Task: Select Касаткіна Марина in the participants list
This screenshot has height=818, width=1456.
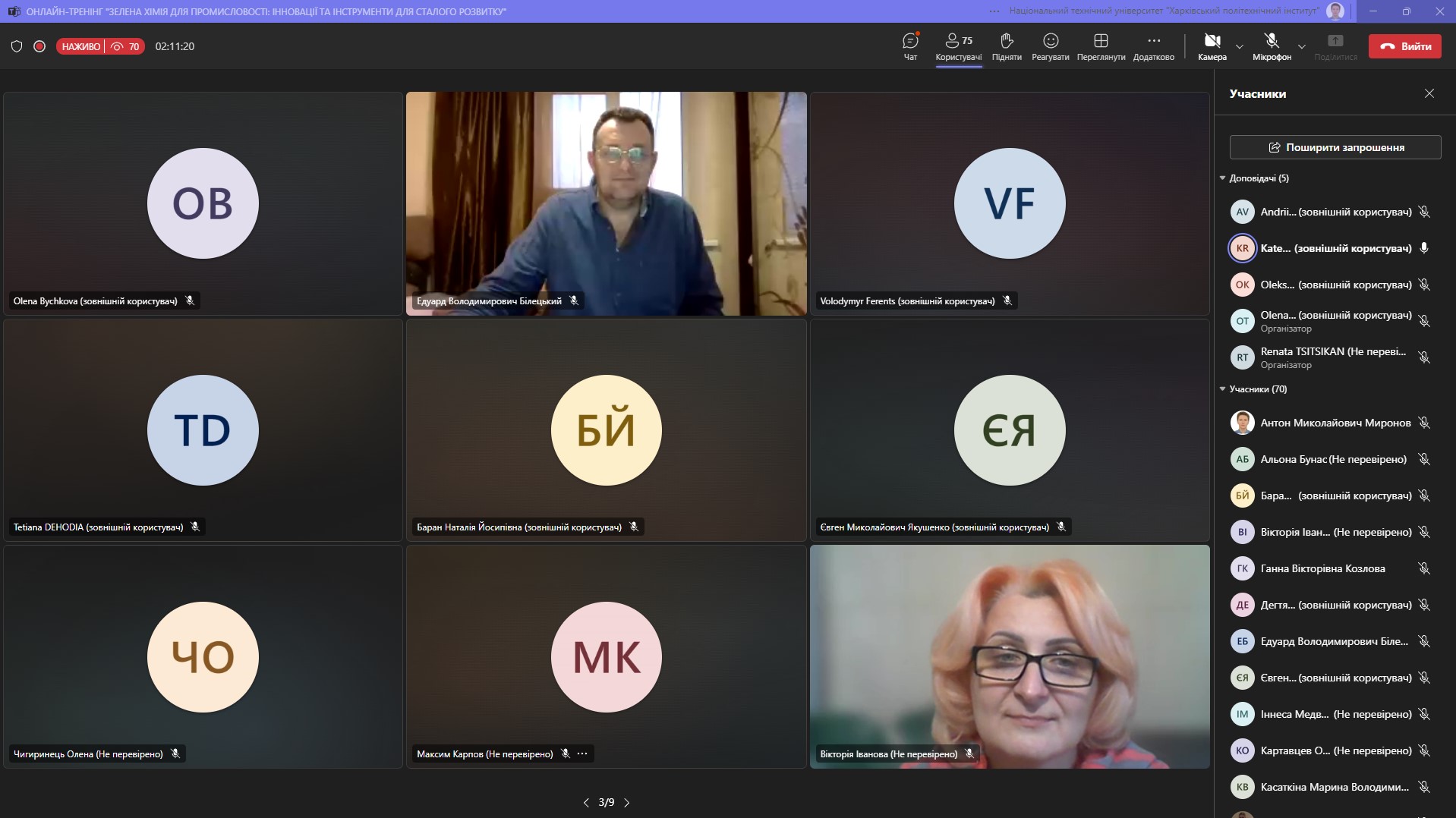Action: pos(1332,787)
